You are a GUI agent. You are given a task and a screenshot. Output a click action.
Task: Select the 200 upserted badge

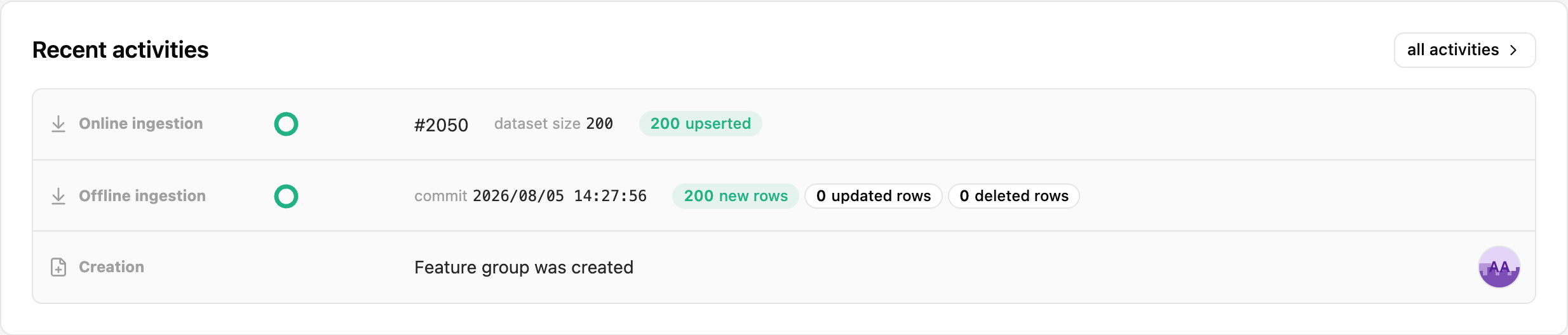(700, 124)
